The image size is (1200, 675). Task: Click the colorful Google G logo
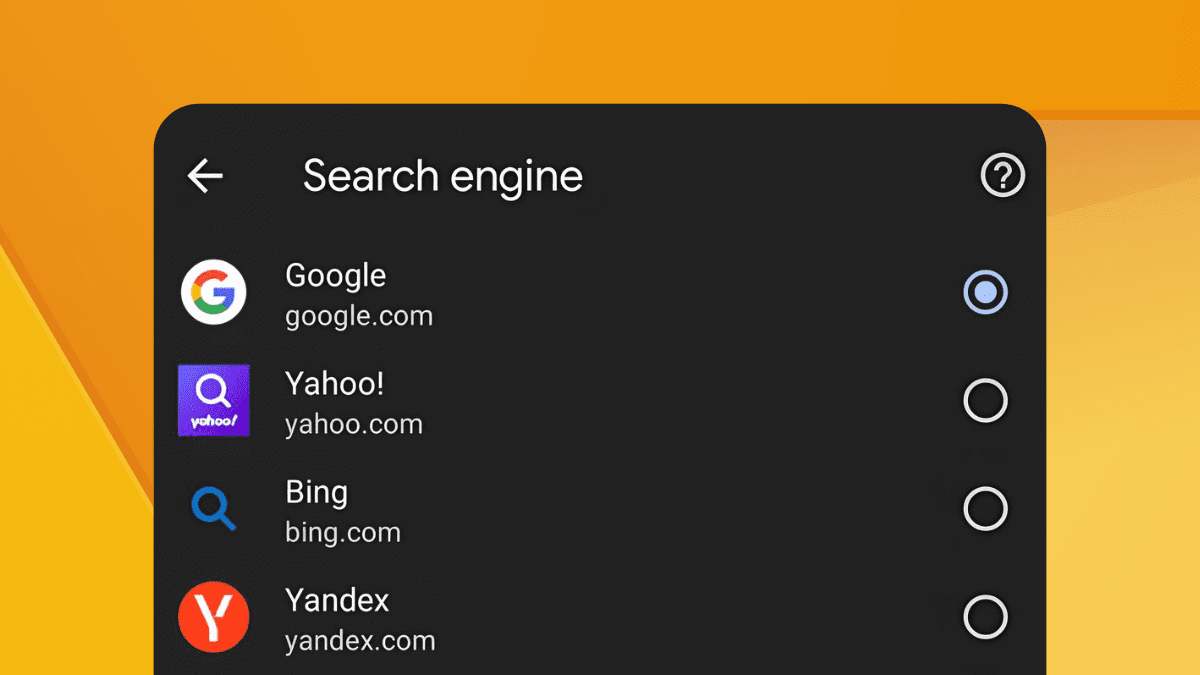(214, 292)
